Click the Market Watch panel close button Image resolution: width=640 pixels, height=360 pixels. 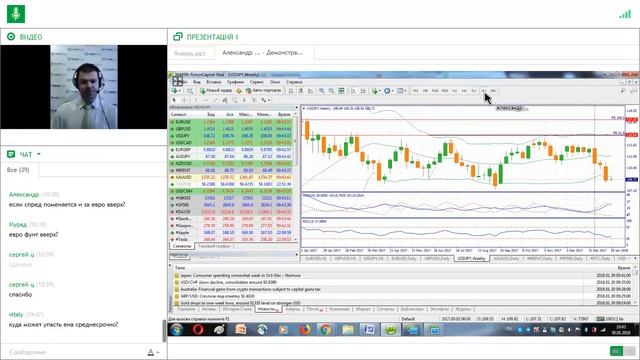[296, 108]
